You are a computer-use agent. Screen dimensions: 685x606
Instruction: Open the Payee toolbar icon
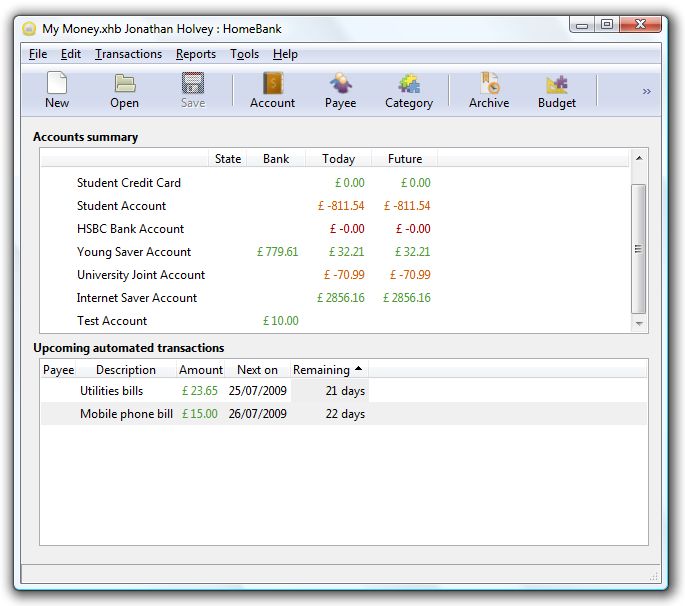(341, 85)
